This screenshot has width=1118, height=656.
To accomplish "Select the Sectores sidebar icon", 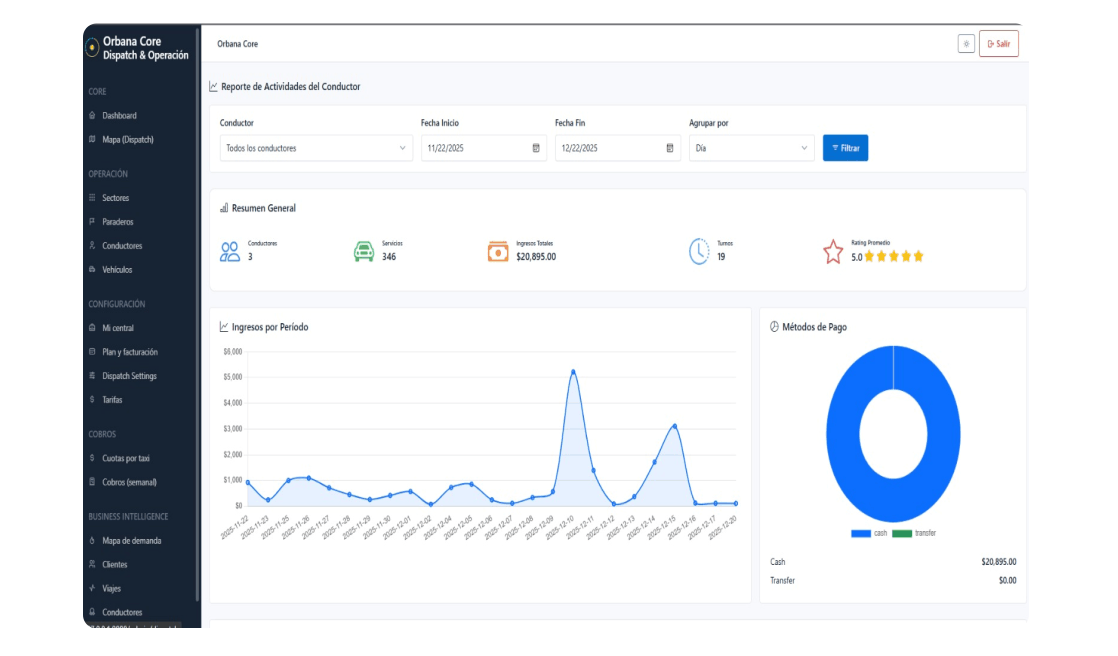I will (x=93, y=198).
